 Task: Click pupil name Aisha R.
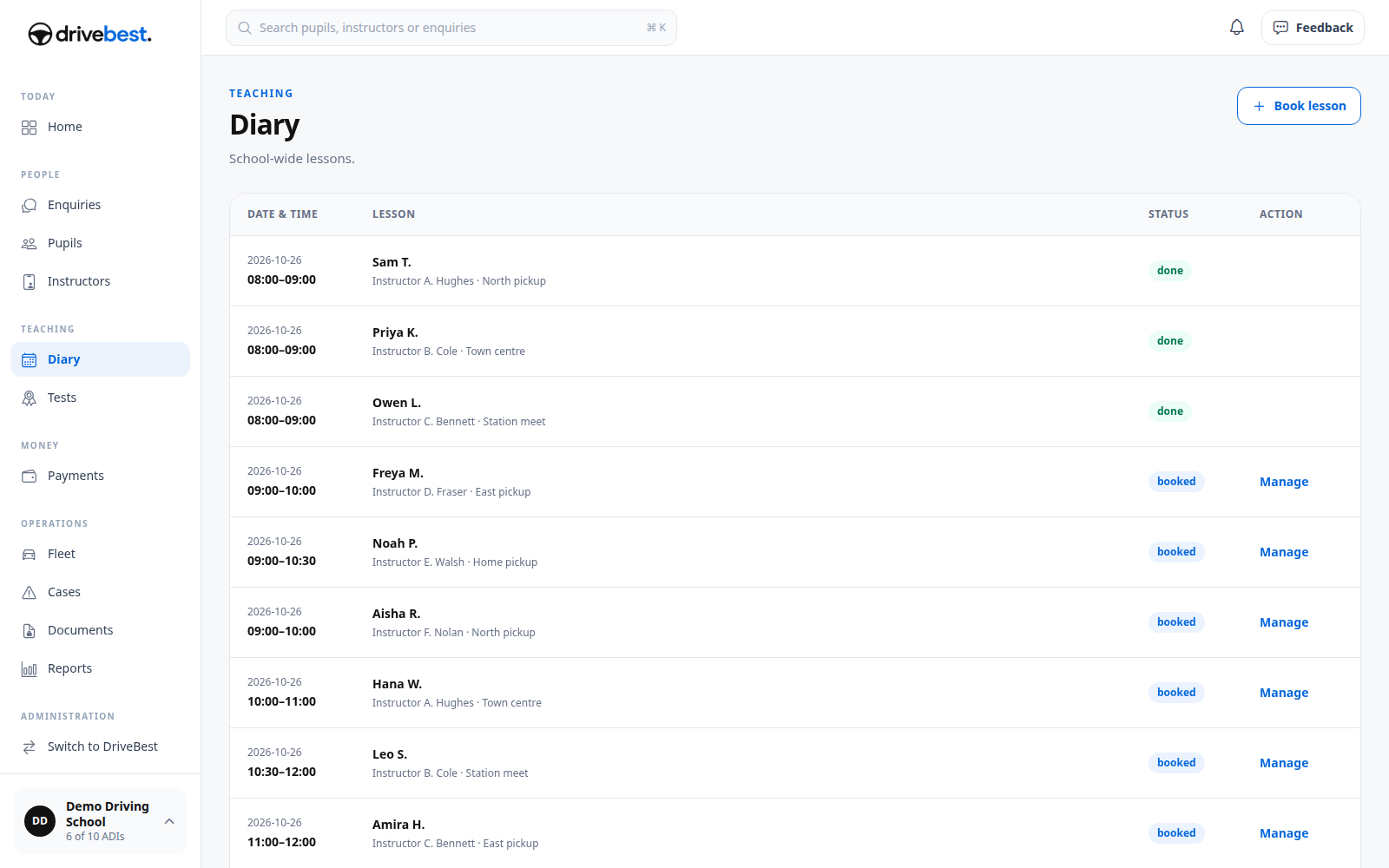click(396, 614)
